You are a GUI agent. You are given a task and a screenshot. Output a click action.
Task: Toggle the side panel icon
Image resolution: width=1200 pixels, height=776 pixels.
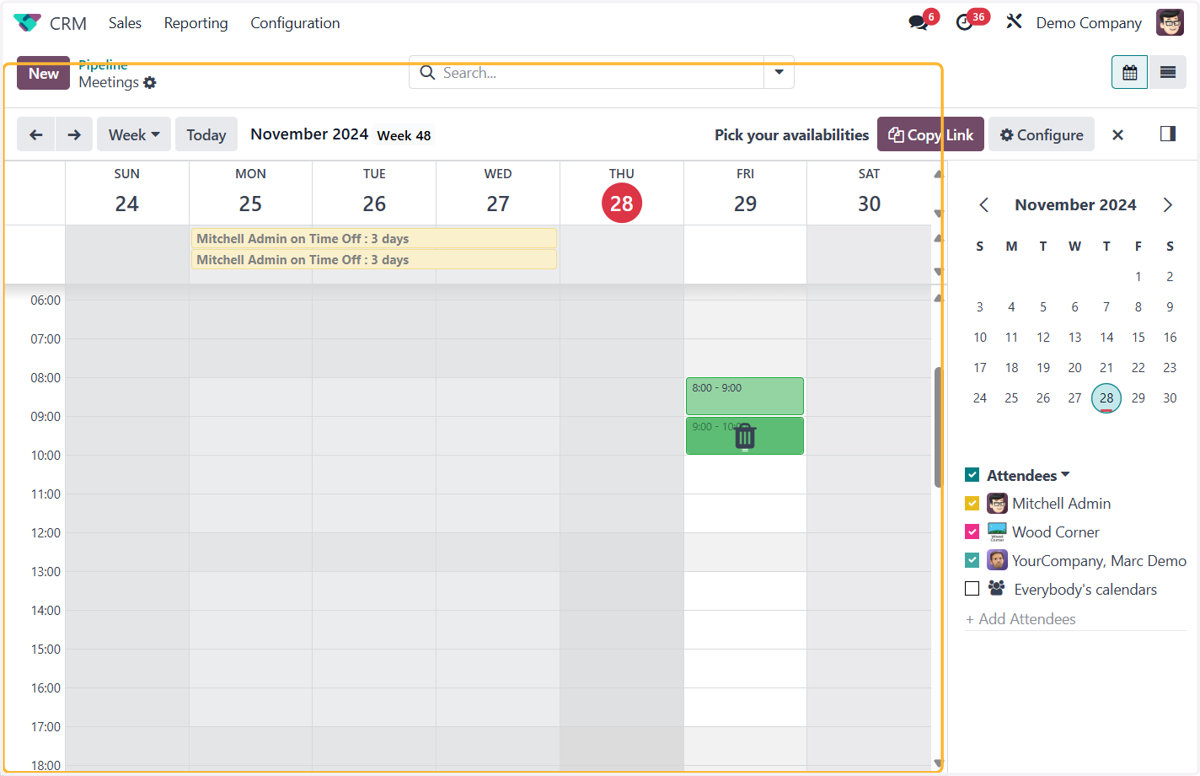[x=1168, y=134]
